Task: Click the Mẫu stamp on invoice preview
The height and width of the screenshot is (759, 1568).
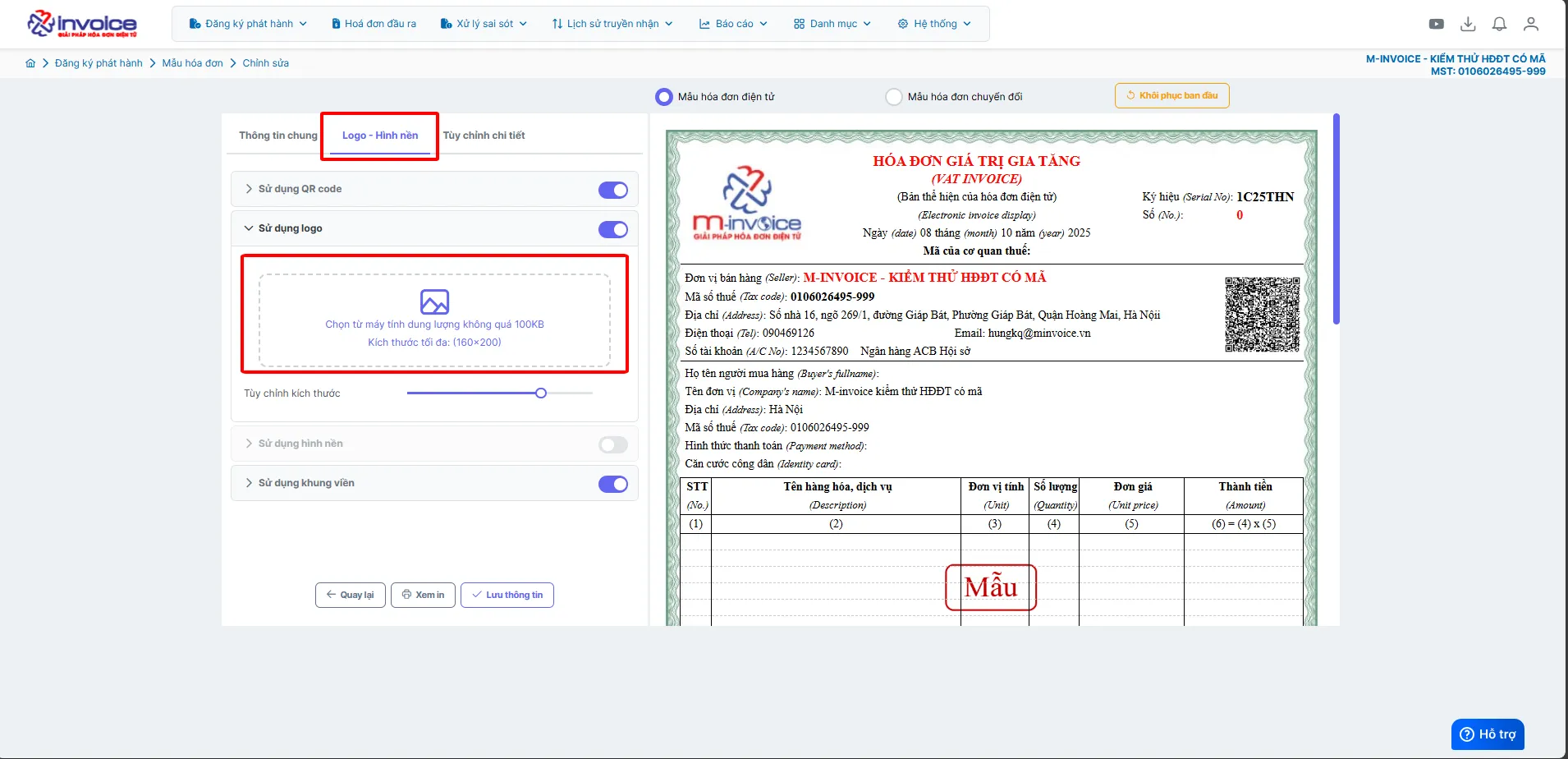Action: pos(991,587)
